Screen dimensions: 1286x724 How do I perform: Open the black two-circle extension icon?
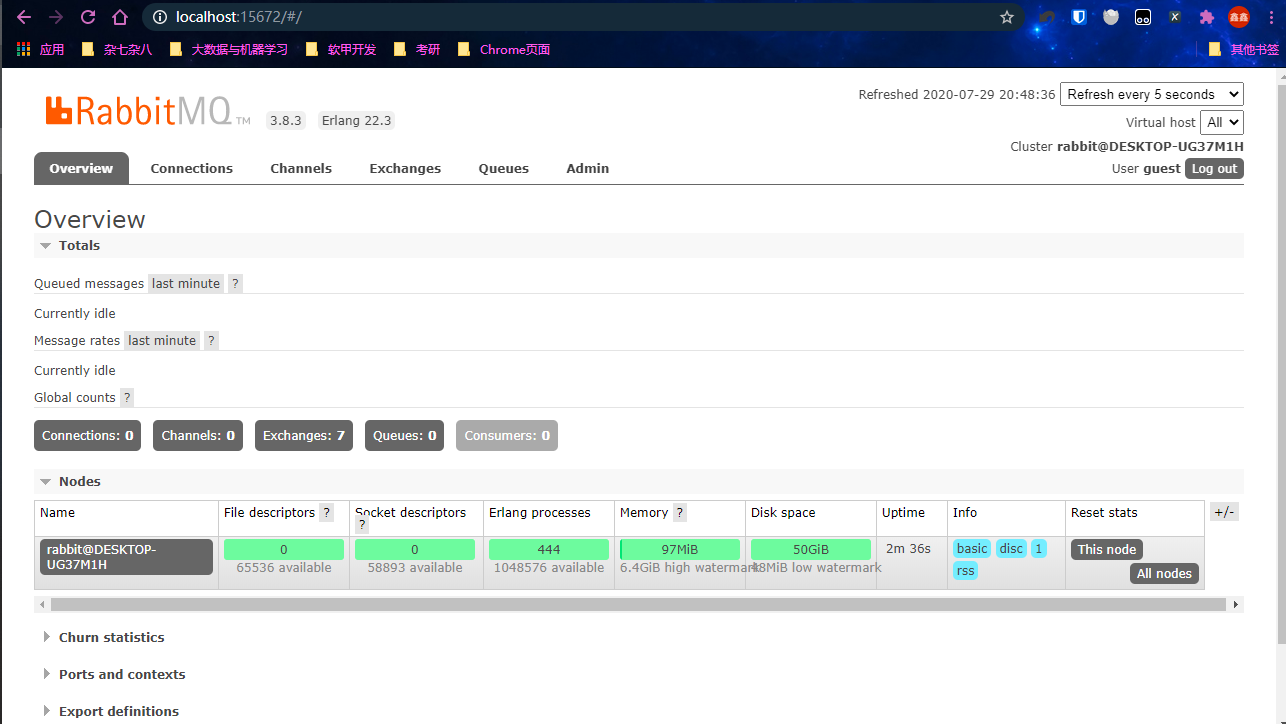(x=1143, y=17)
